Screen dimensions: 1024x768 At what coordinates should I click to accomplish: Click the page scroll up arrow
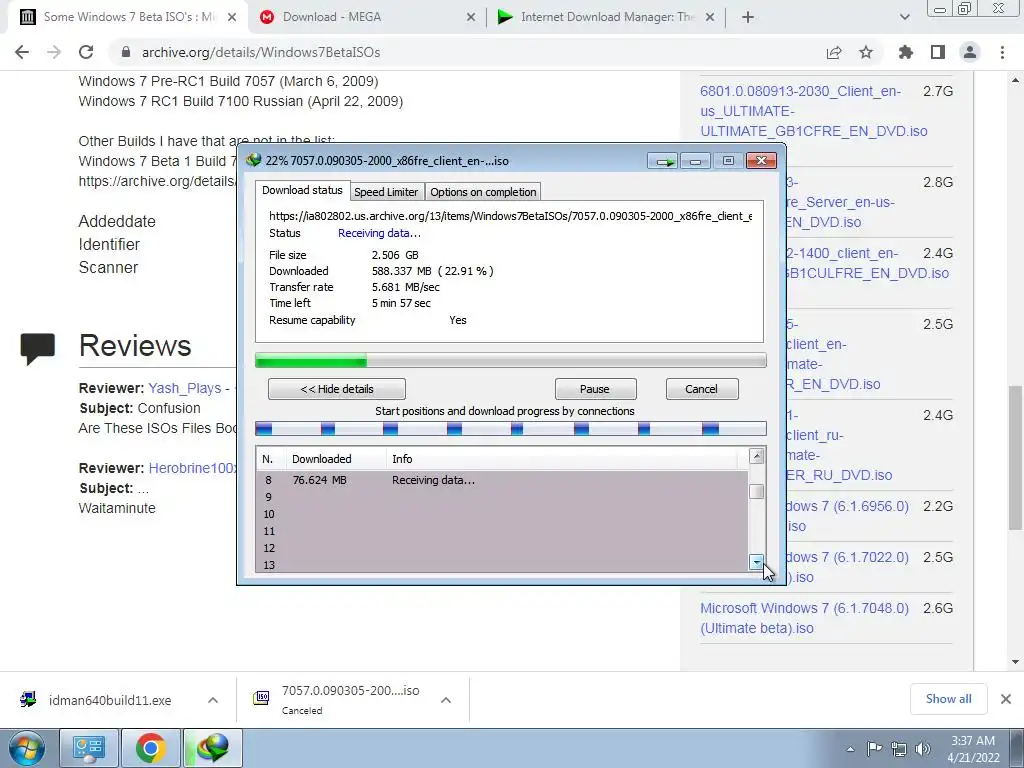coord(1015,80)
